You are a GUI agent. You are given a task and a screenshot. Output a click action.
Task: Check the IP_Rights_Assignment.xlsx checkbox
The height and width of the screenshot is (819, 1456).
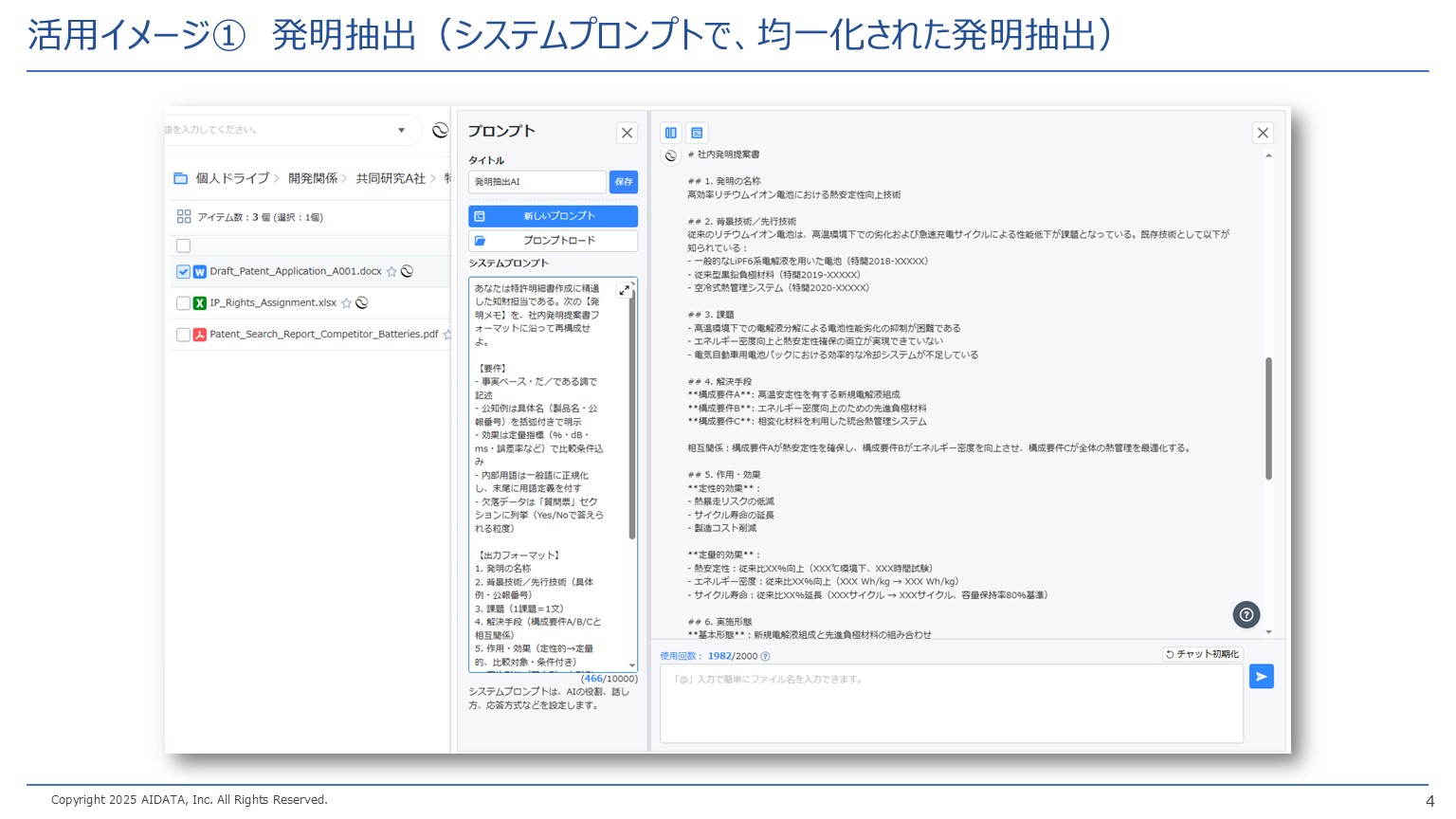click(184, 303)
